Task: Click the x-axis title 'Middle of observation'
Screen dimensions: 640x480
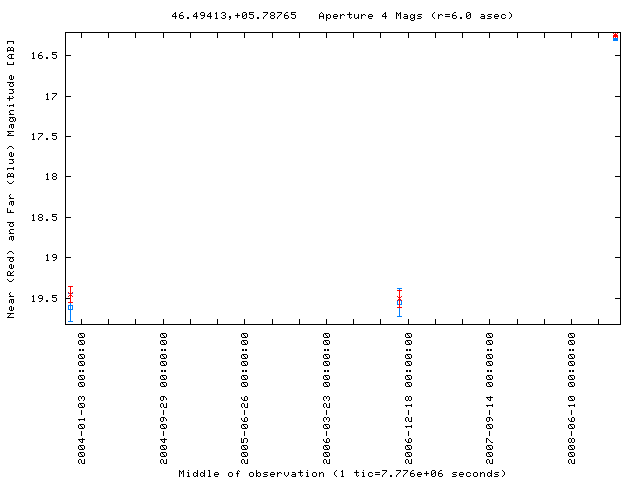Action: tap(251, 473)
